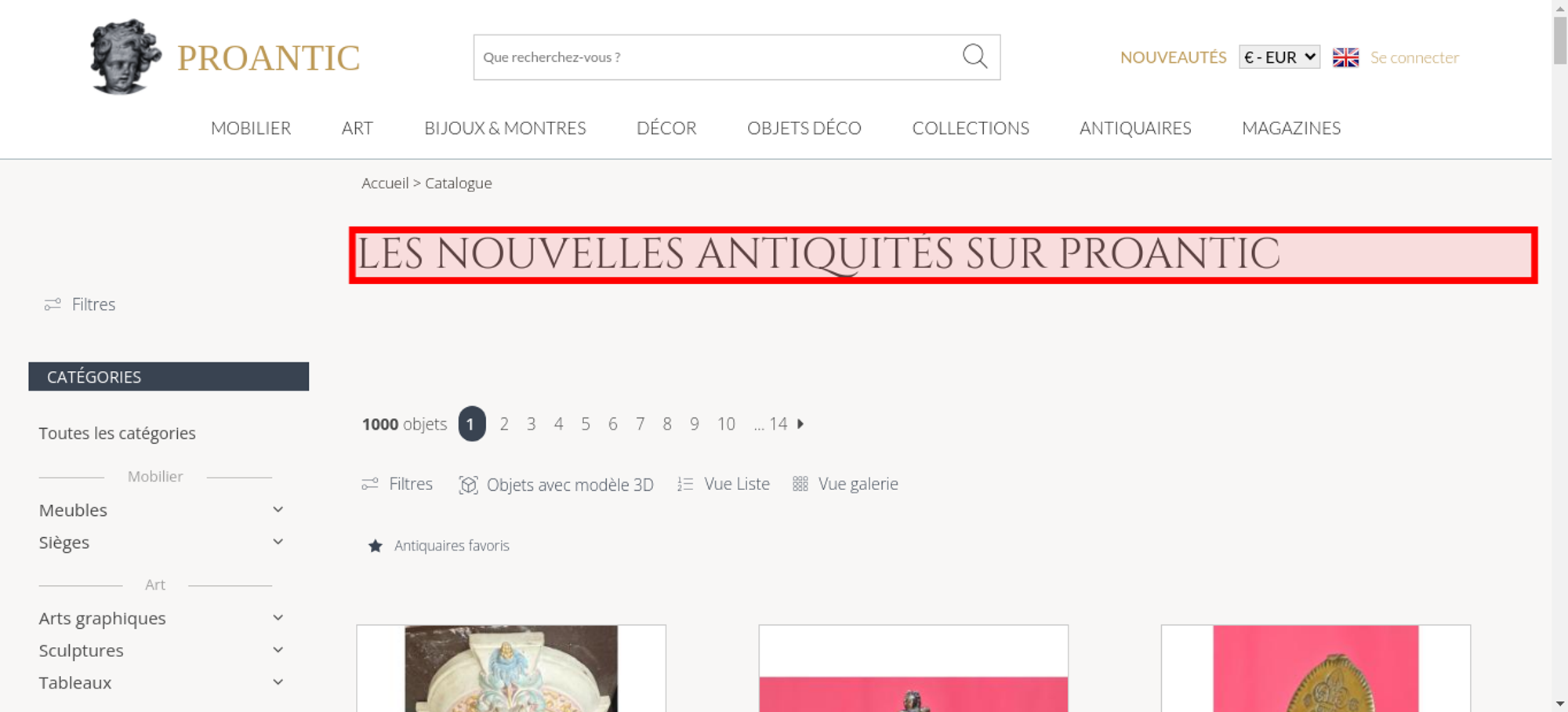Select Toutes les catégories
The image size is (1568, 712).
click(118, 434)
